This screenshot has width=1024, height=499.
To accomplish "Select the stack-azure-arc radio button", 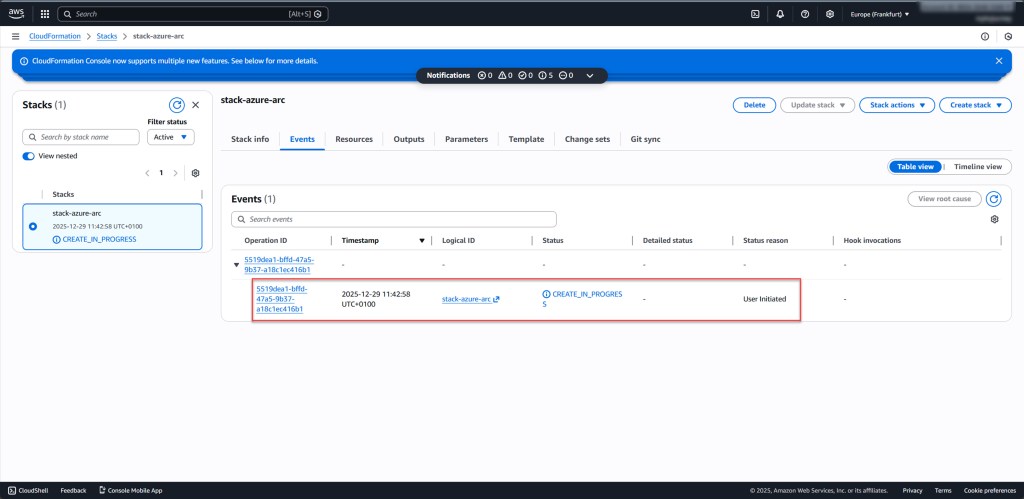I will [33, 226].
